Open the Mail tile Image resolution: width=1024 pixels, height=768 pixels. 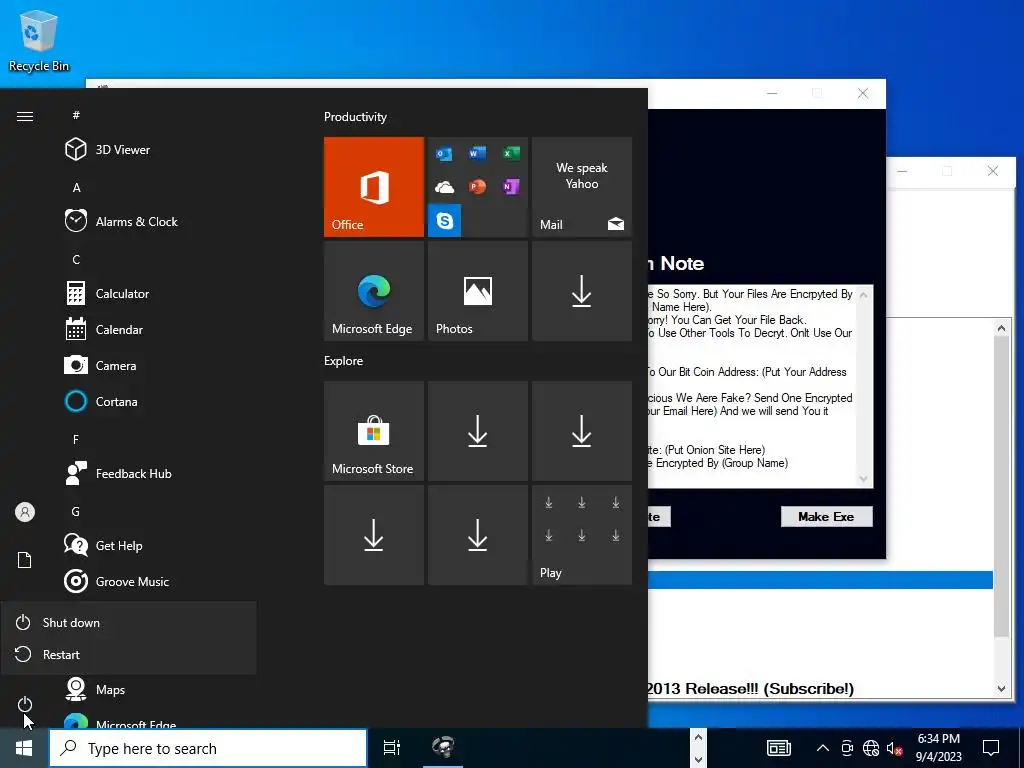(582, 187)
